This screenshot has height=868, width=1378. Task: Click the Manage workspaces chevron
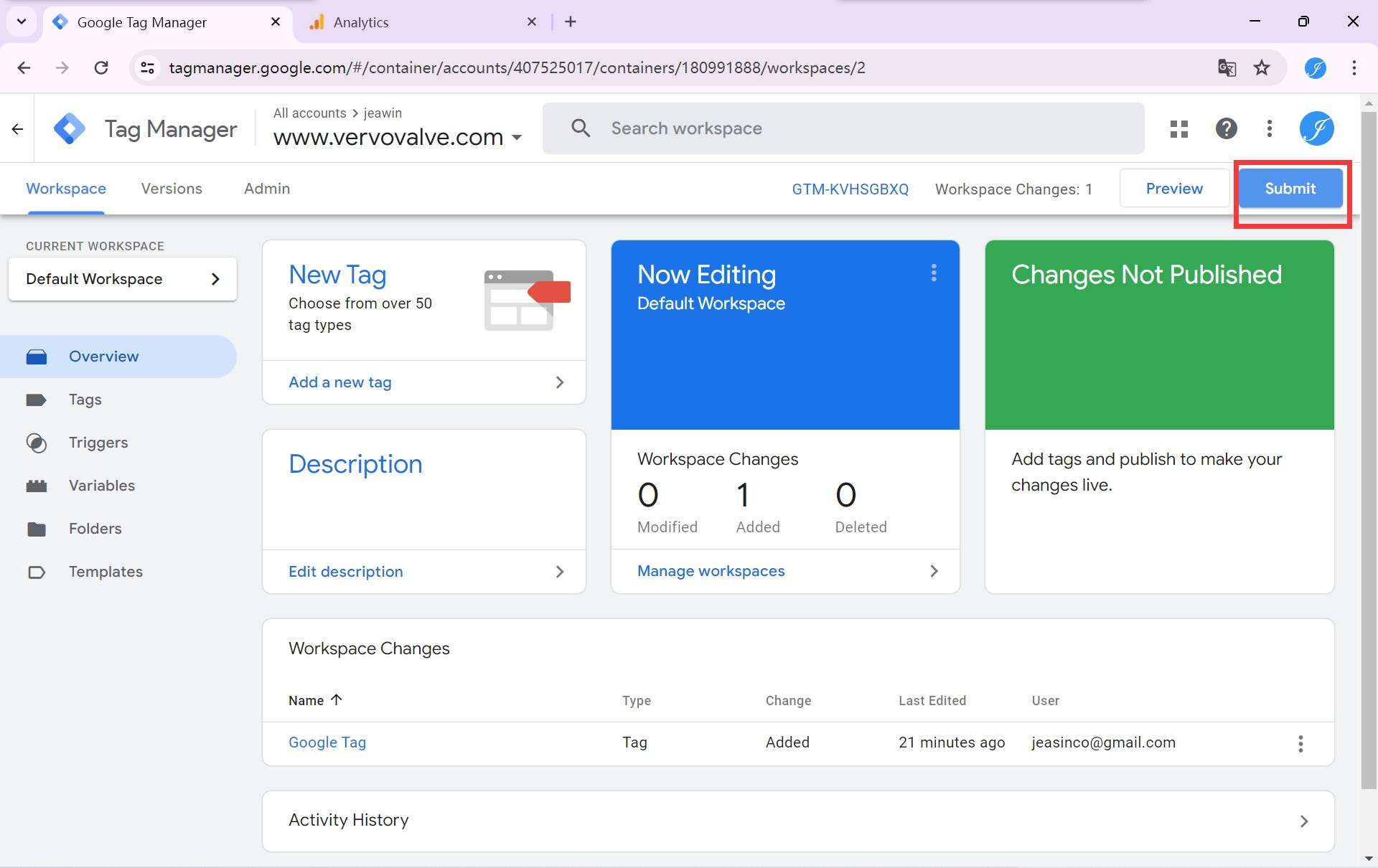click(x=934, y=571)
